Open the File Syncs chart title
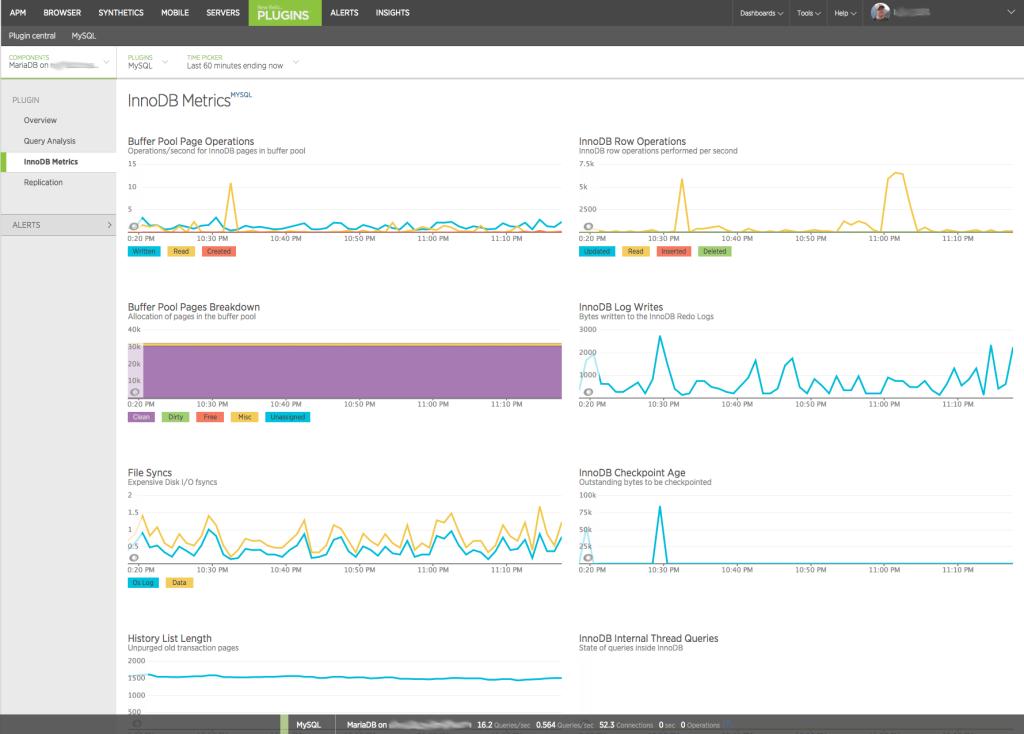The height and width of the screenshot is (734, 1024). [x=150, y=473]
